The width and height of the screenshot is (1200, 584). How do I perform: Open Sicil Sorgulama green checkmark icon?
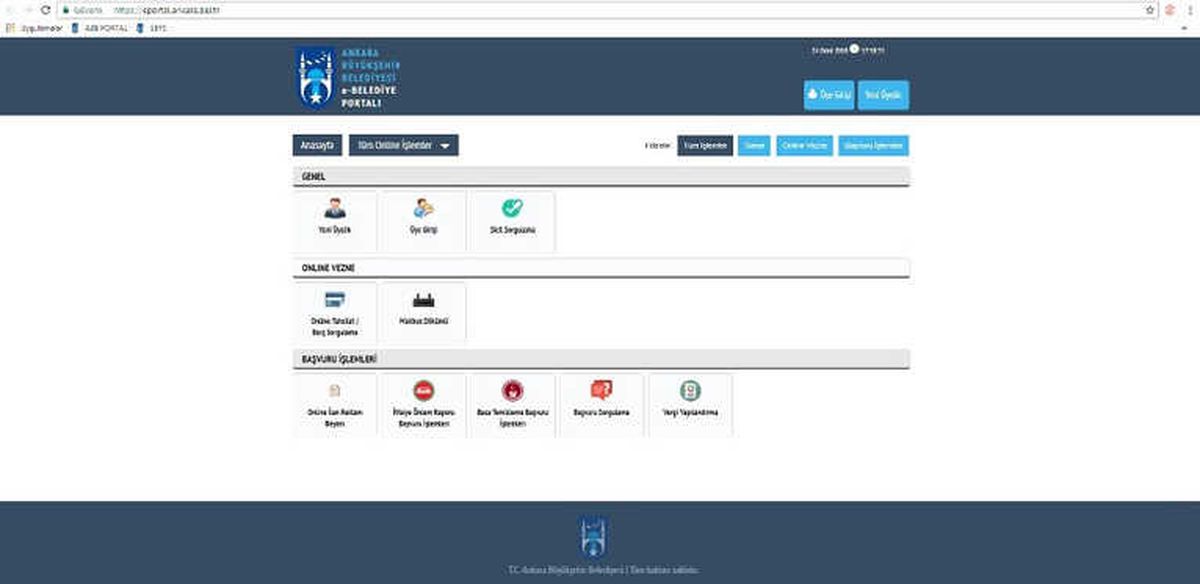[x=512, y=209]
